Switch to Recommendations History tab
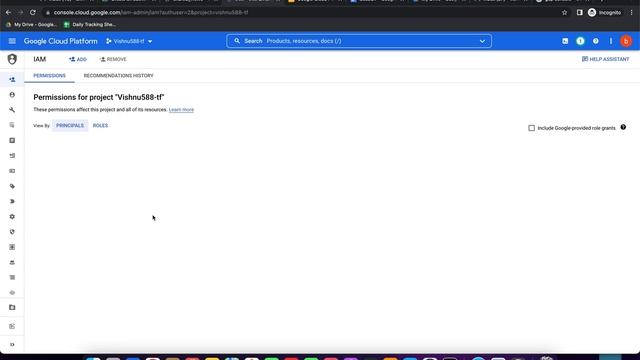640x360 pixels. pyautogui.click(x=118, y=76)
